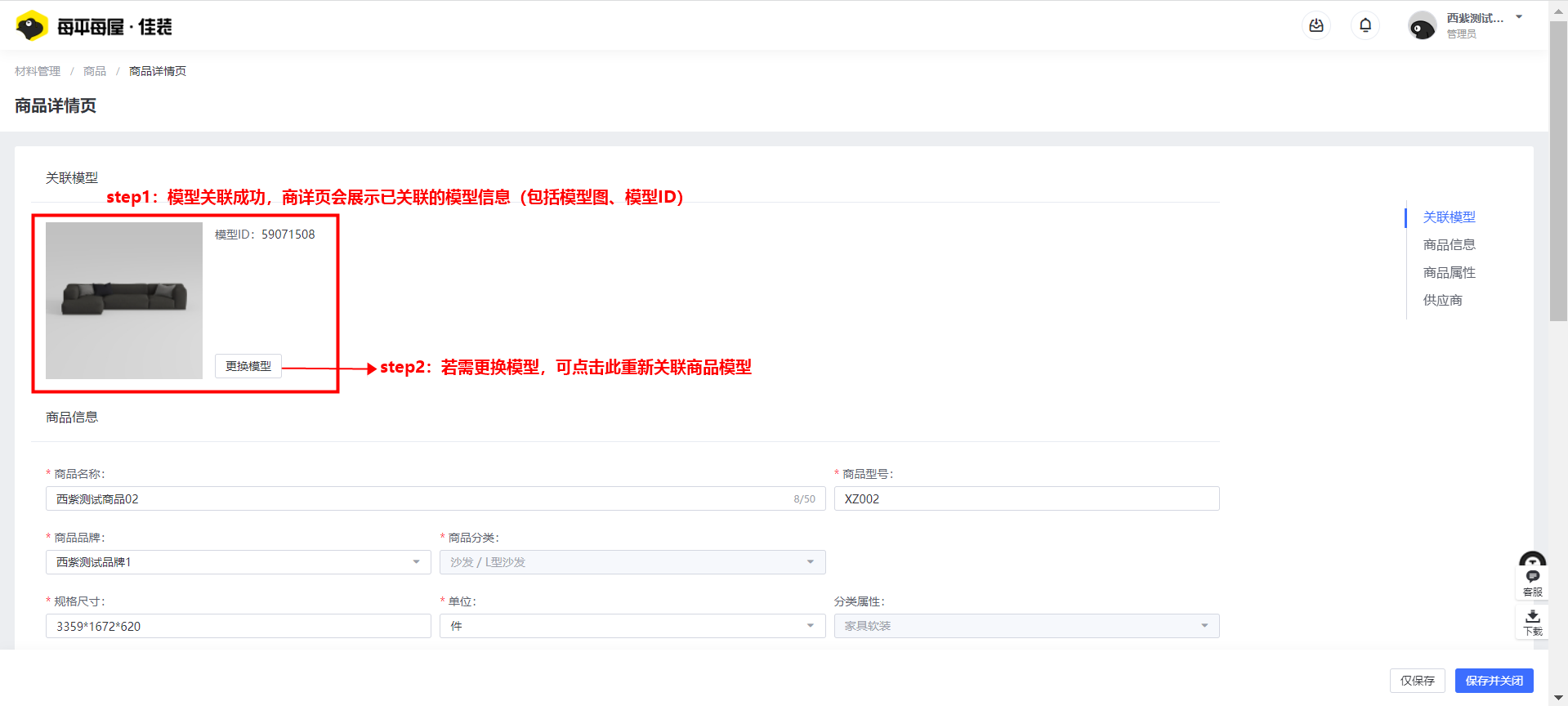Click the 商品详情页 page title
The height and width of the screenshot is (706, 1568).
tap(56, 105)
